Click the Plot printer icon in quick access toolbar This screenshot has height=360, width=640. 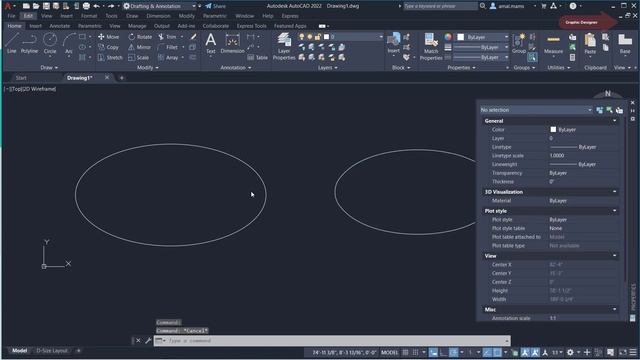point(86,6)
